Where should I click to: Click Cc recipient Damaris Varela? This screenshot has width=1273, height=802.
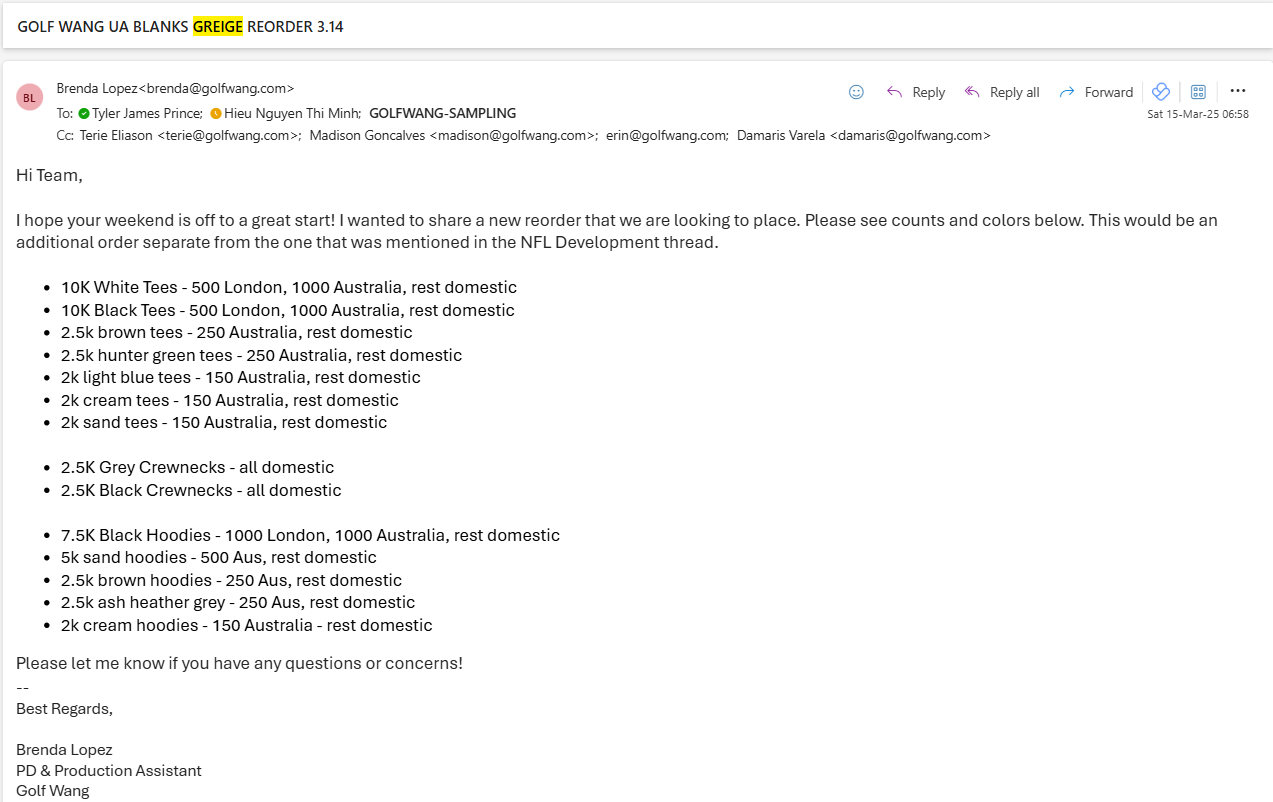[x=864, y=135]
